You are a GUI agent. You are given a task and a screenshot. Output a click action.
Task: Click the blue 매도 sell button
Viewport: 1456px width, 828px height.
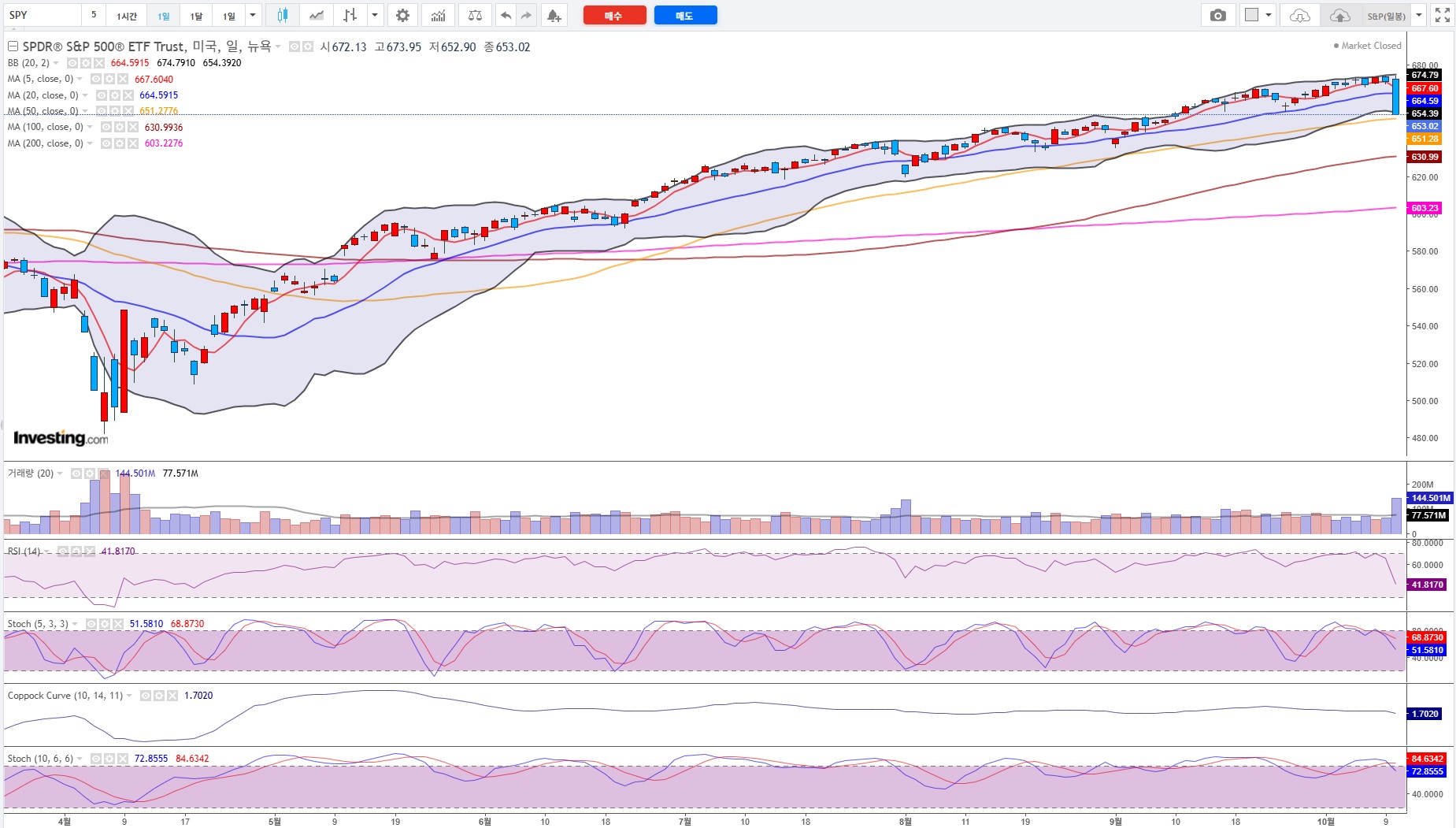coord(685,15)
